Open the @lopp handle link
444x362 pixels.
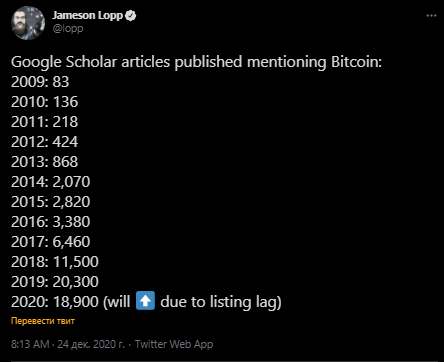click(x=68, y=28)
